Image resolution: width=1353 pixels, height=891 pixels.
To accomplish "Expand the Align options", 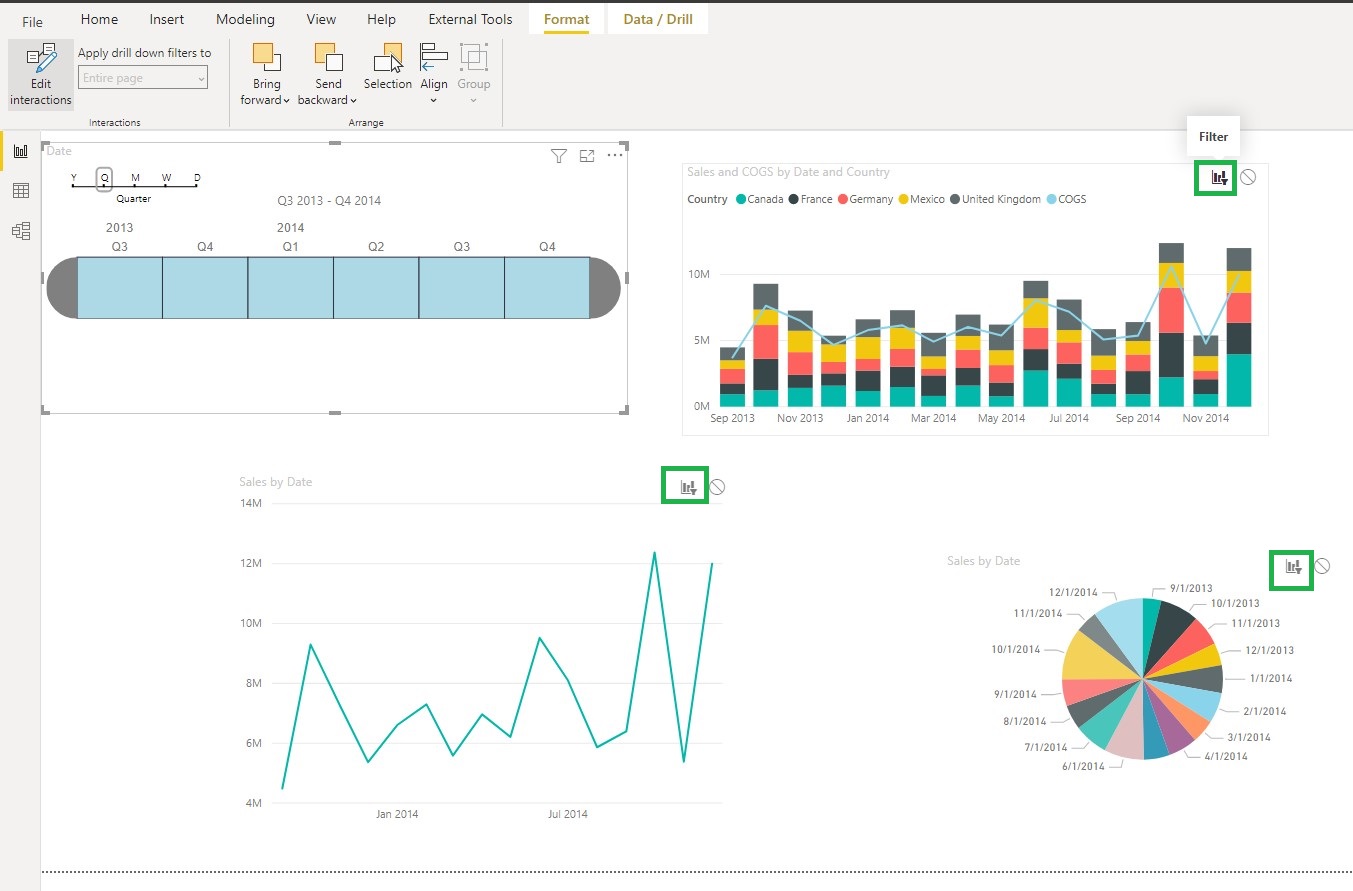I will point(434,75).
